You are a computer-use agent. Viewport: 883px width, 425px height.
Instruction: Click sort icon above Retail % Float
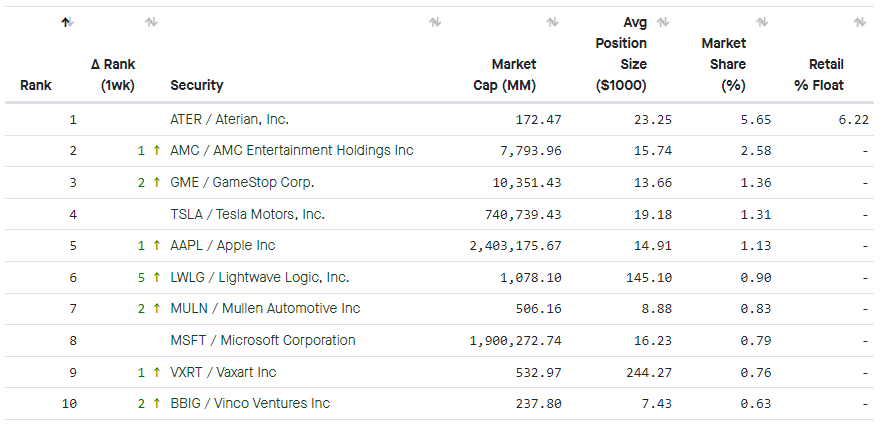860,22
